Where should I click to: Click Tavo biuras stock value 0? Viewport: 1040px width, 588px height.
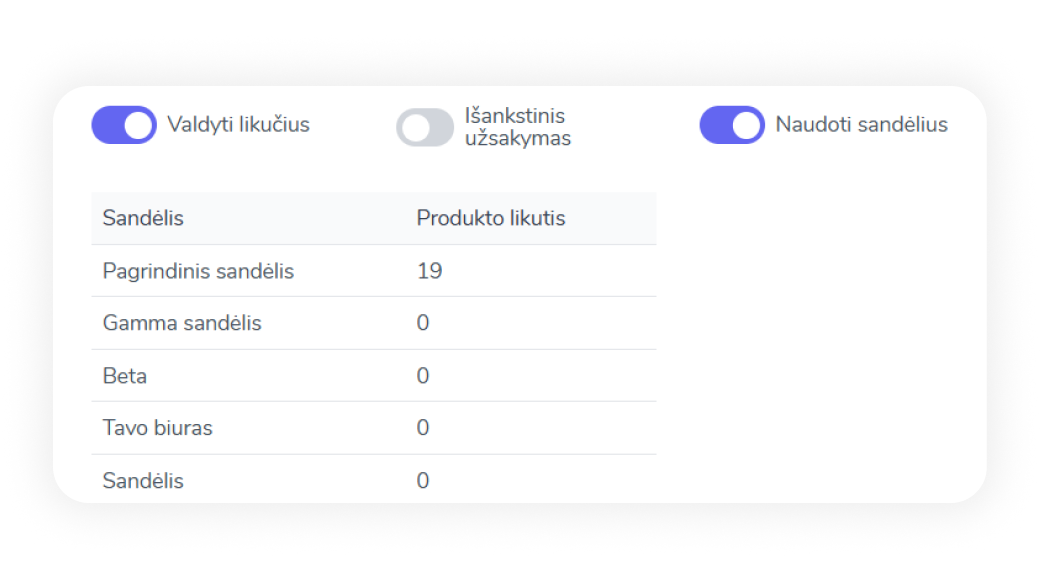click(423, 428)
